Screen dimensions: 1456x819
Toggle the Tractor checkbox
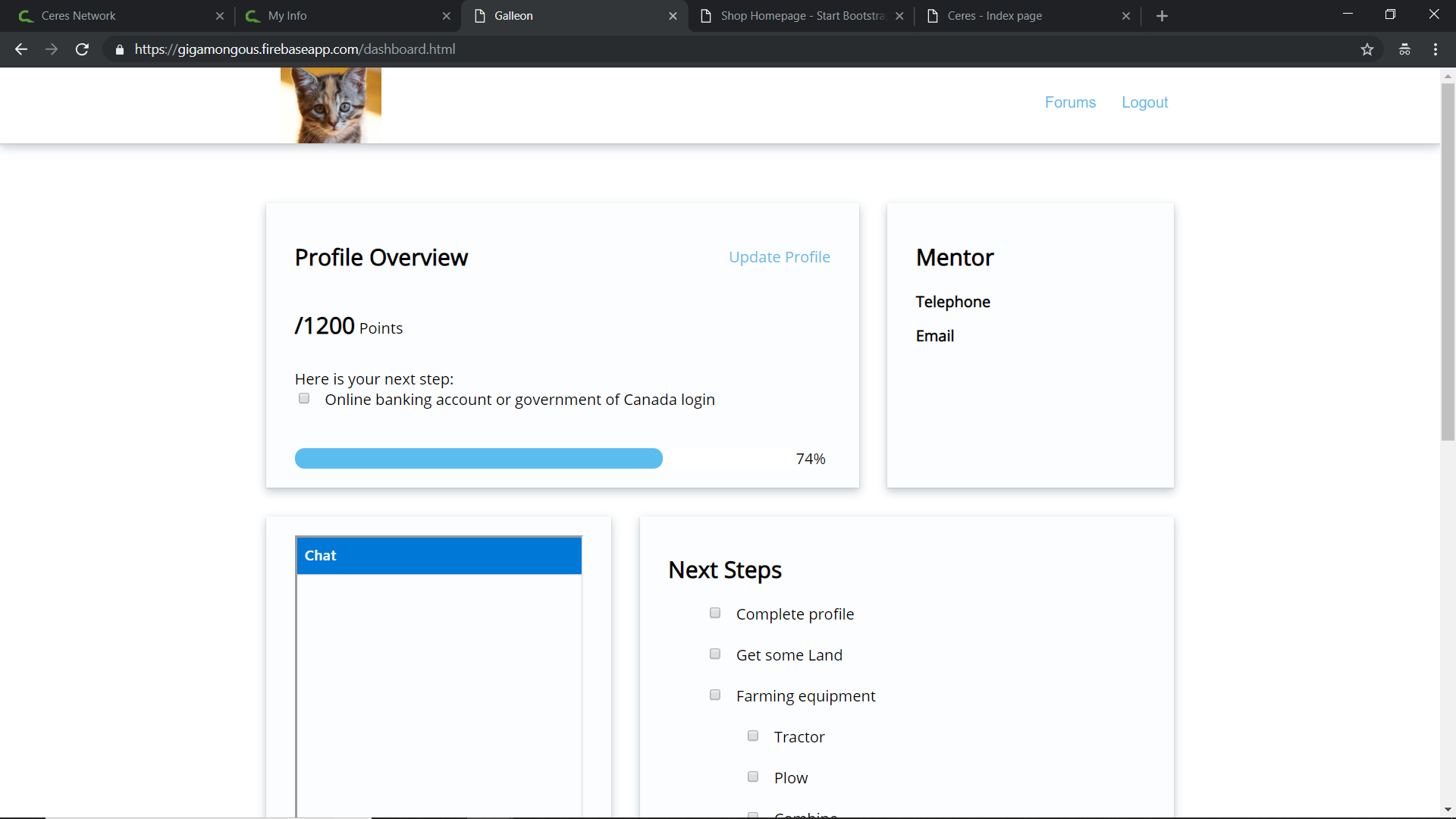coord(753,736)
